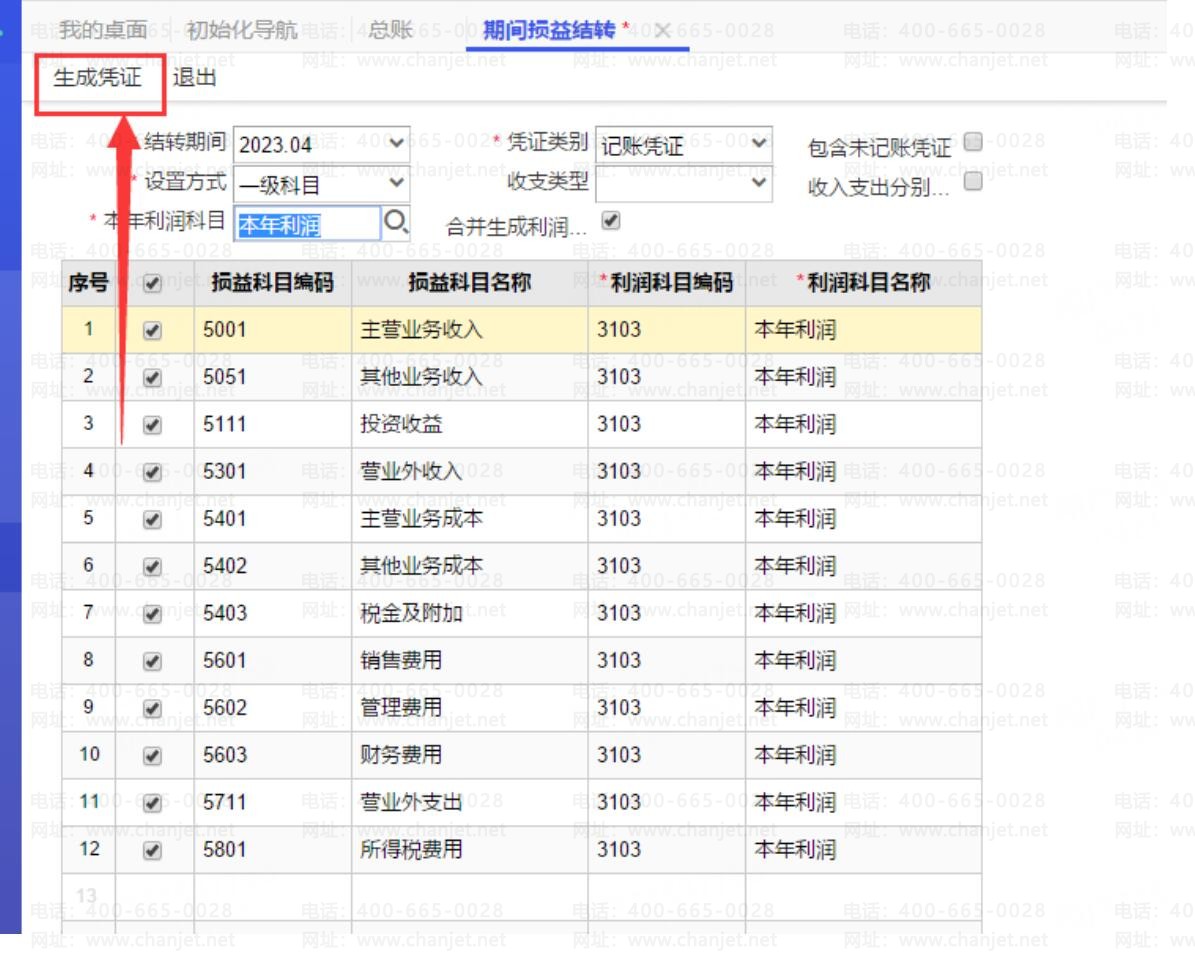This screenshot has height=959, width=1195.
Task: Open the 结转期间 dropdown showing 2023.04
Action: tap(321, 144)
